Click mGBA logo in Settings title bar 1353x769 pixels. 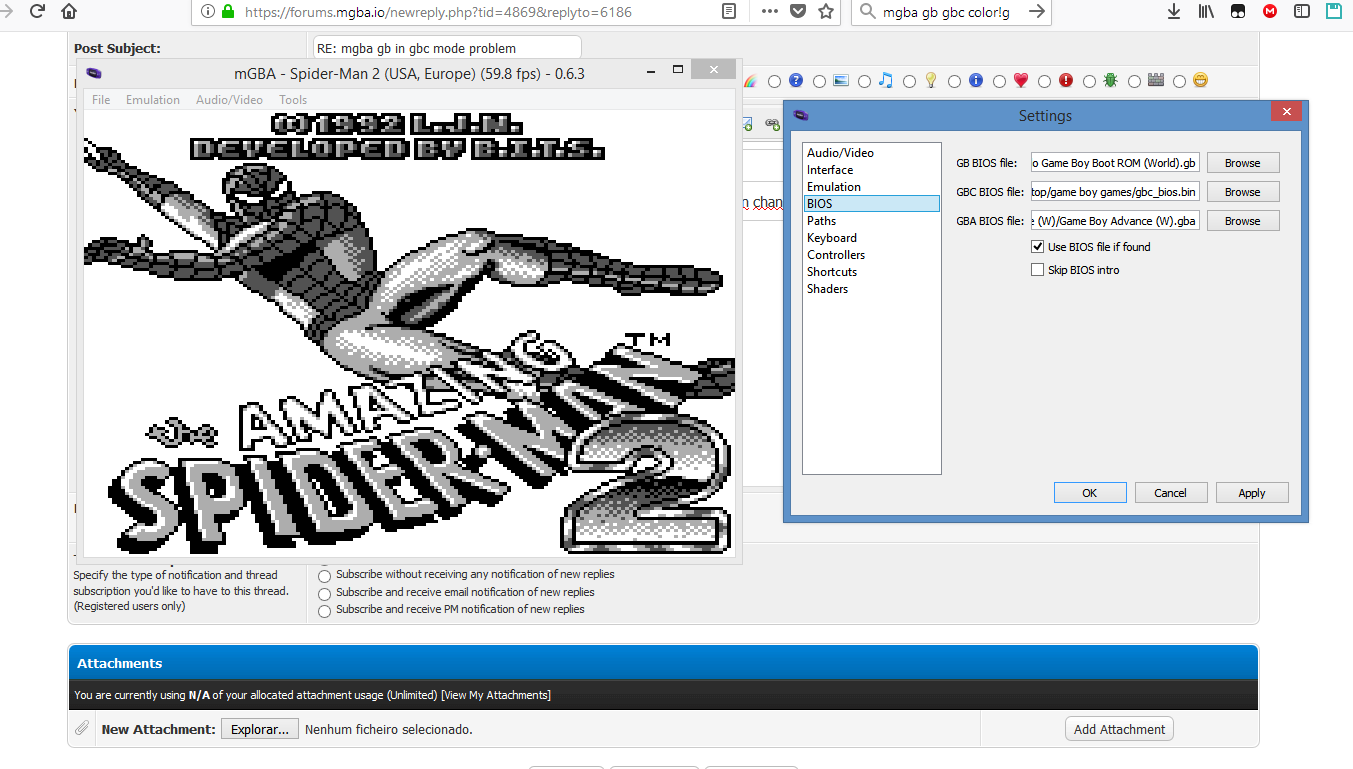click(801, 115)
